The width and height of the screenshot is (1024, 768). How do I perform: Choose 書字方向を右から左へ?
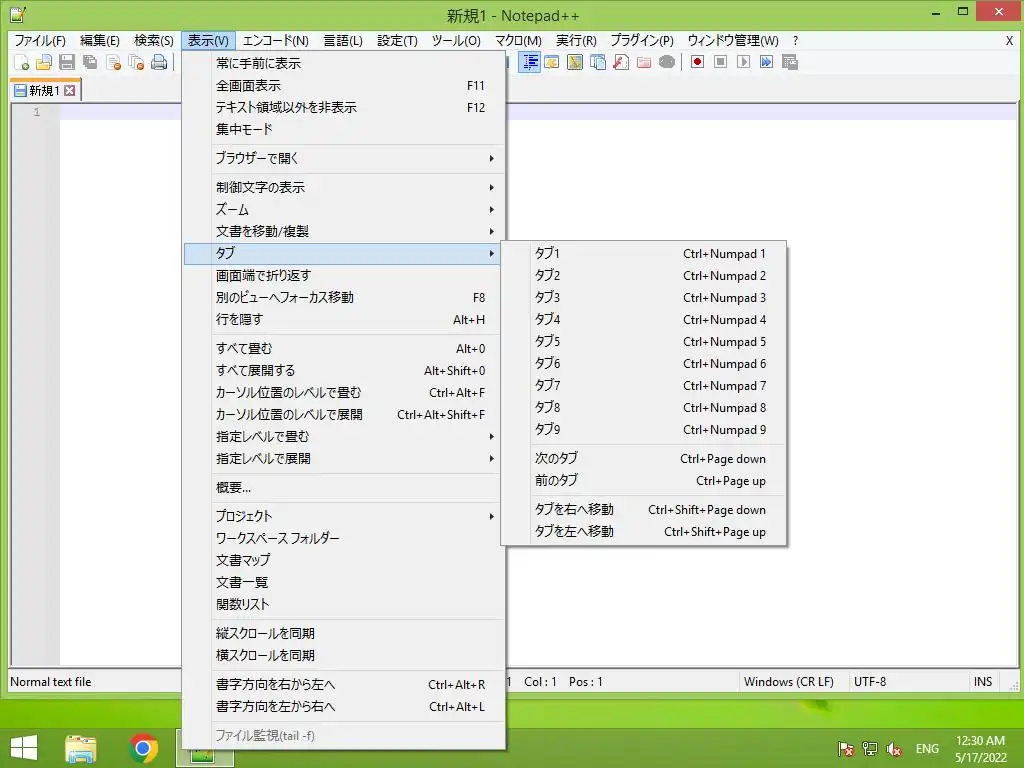344,684
